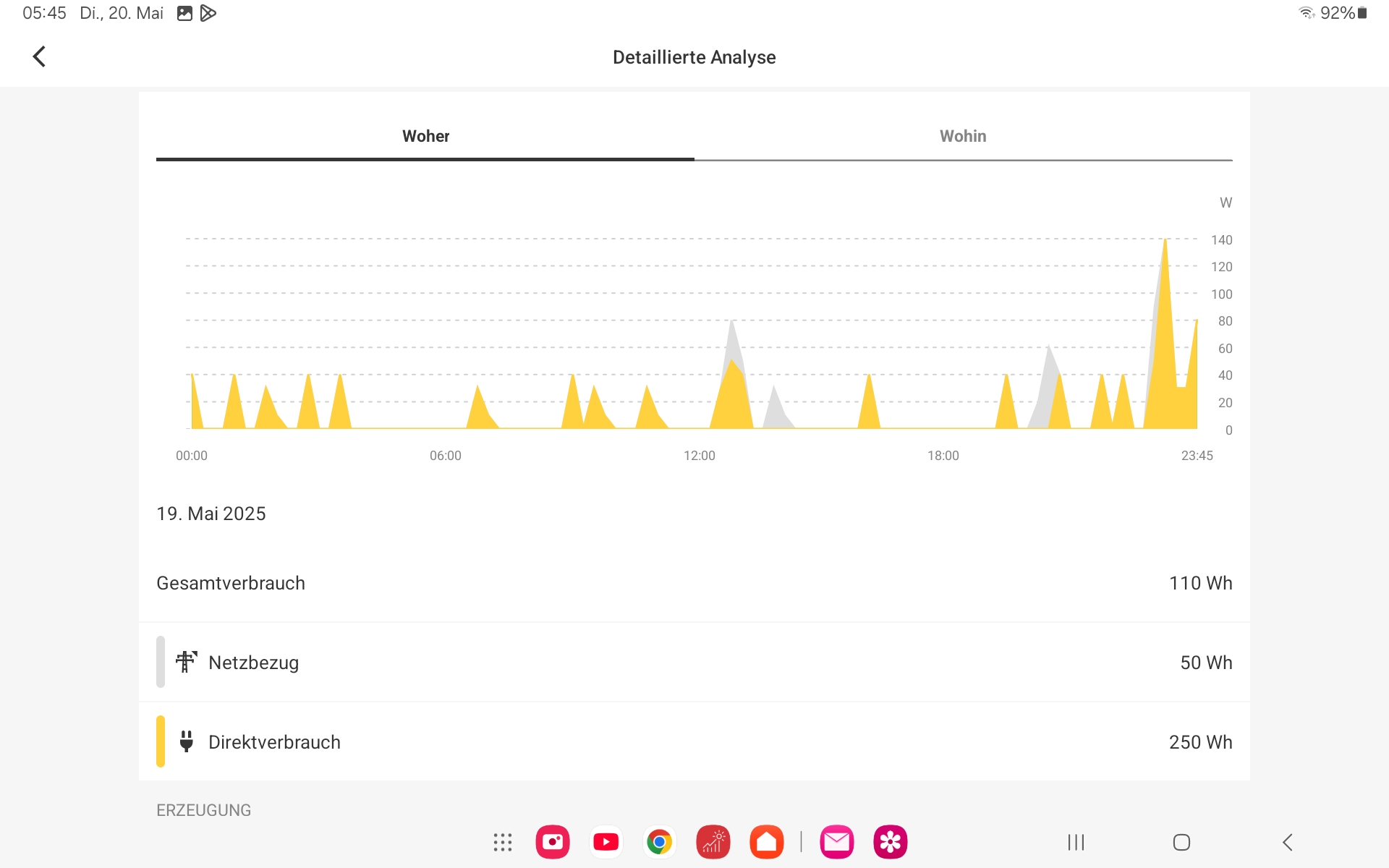Switch to the Wohin tab

click(962, 136)
